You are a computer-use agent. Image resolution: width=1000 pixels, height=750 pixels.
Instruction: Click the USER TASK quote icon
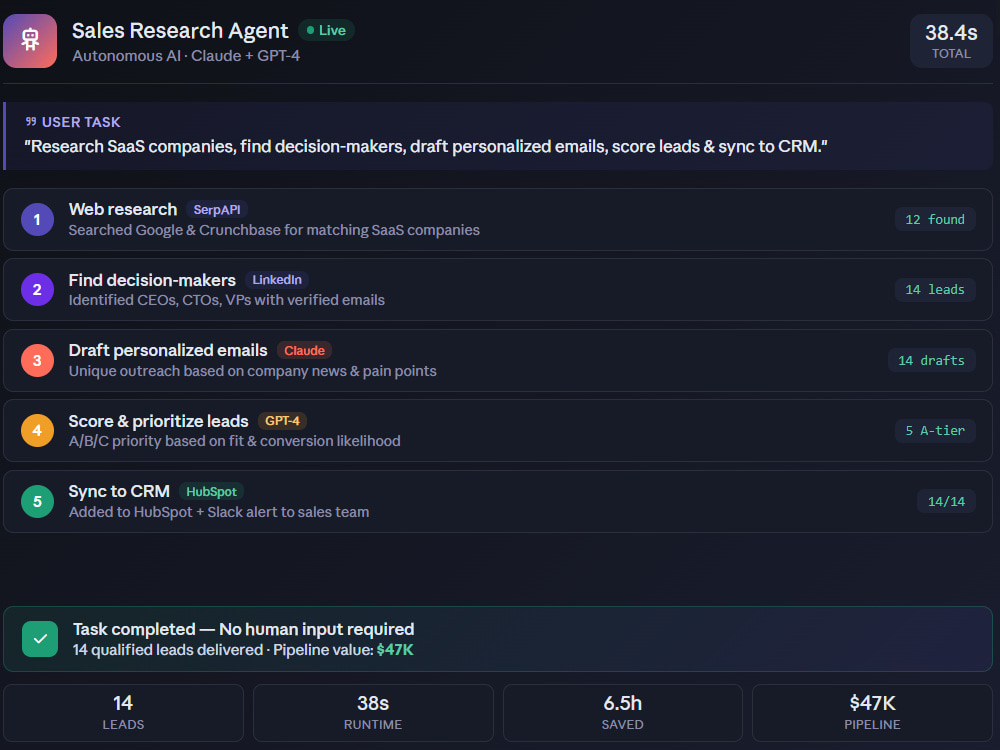click(31, 121)
